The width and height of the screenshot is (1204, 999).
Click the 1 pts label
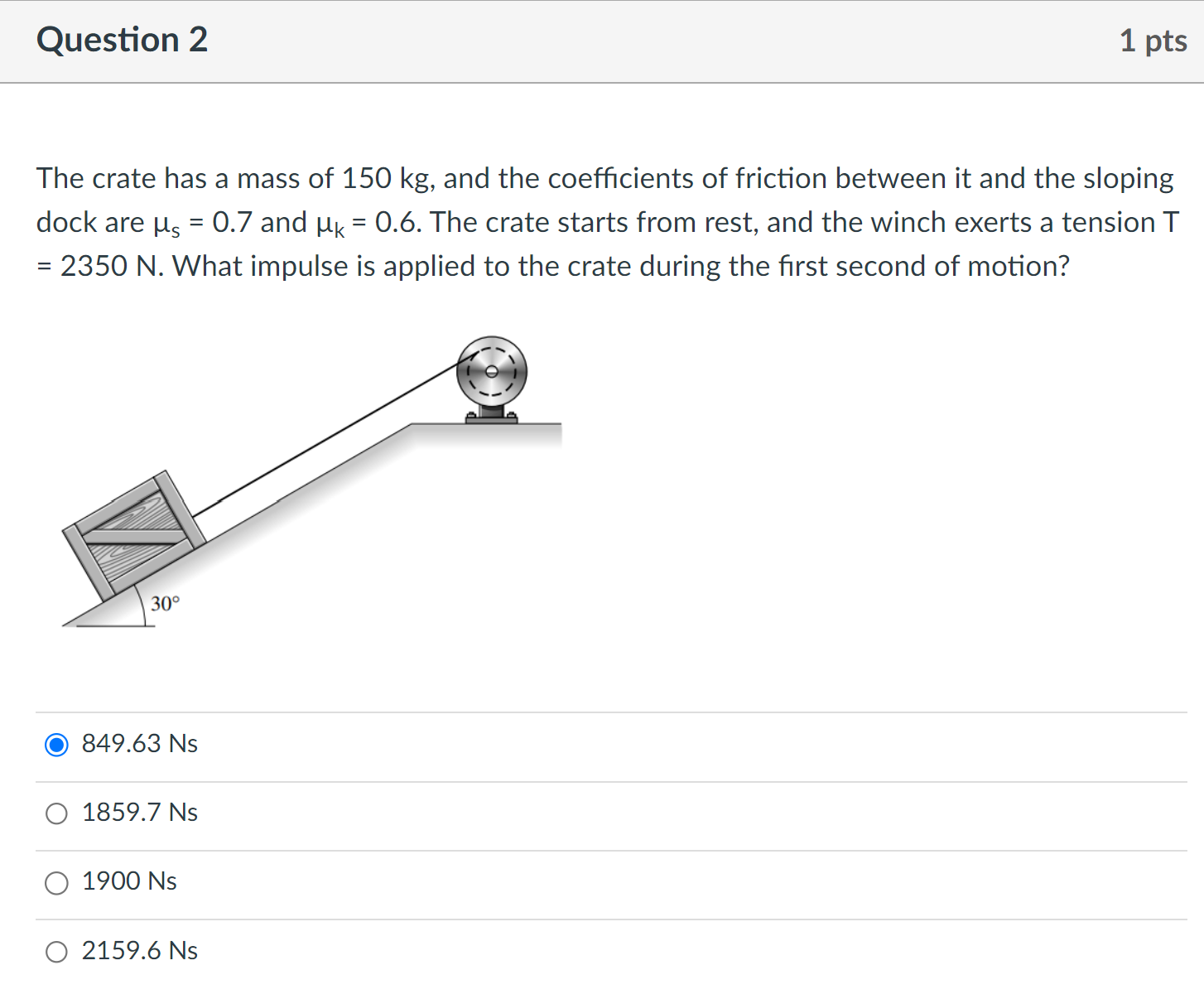click(1153, 40)
